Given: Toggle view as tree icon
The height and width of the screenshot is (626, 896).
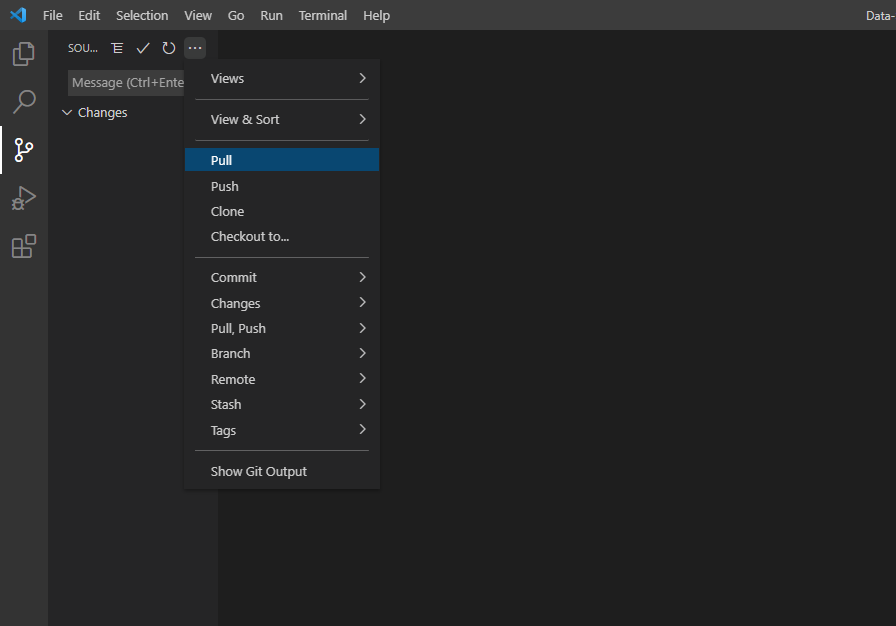Looking at the screenshot, I should [117, 48].
